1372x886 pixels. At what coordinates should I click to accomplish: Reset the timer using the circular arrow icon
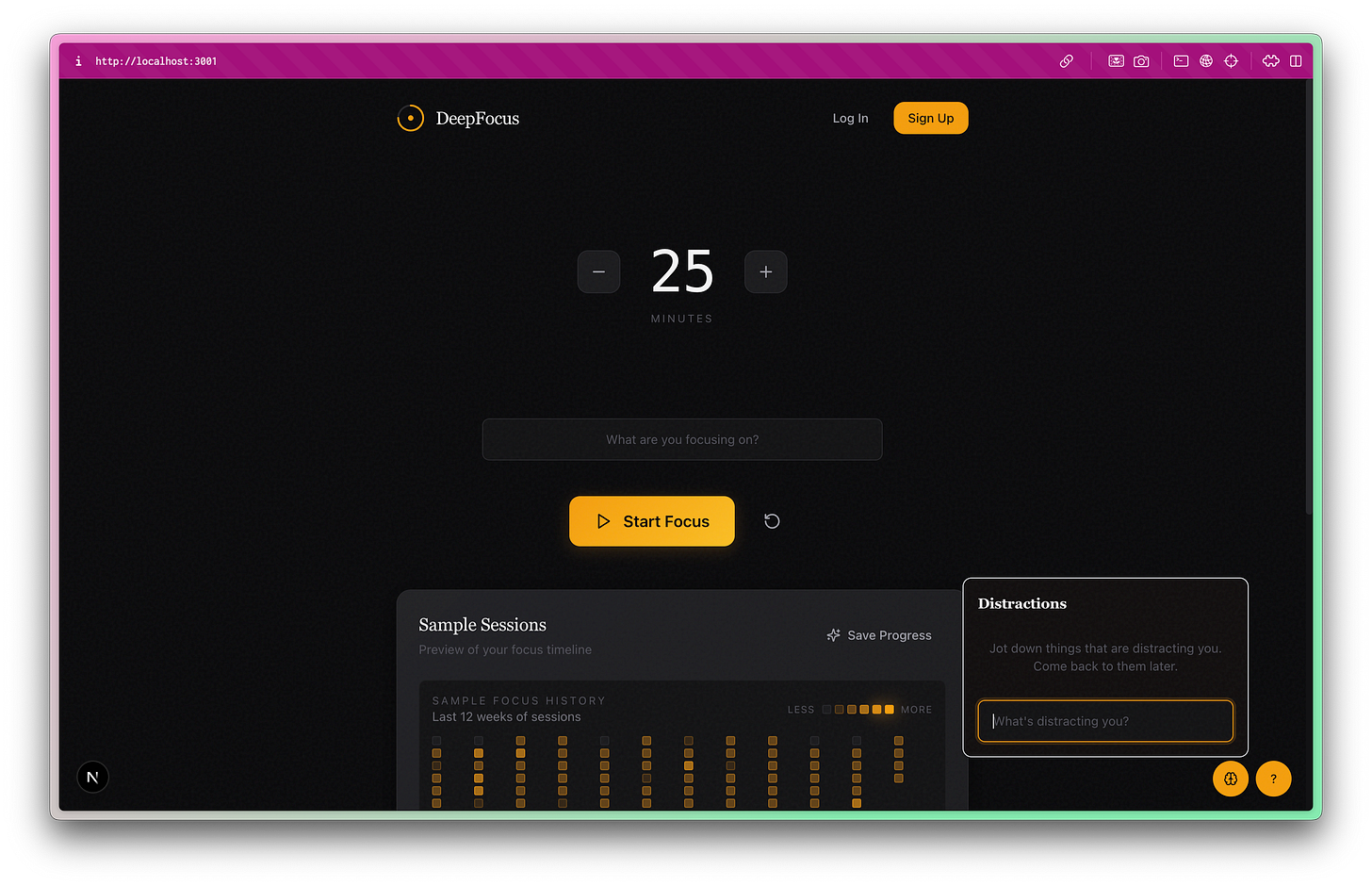click(772, 521)
